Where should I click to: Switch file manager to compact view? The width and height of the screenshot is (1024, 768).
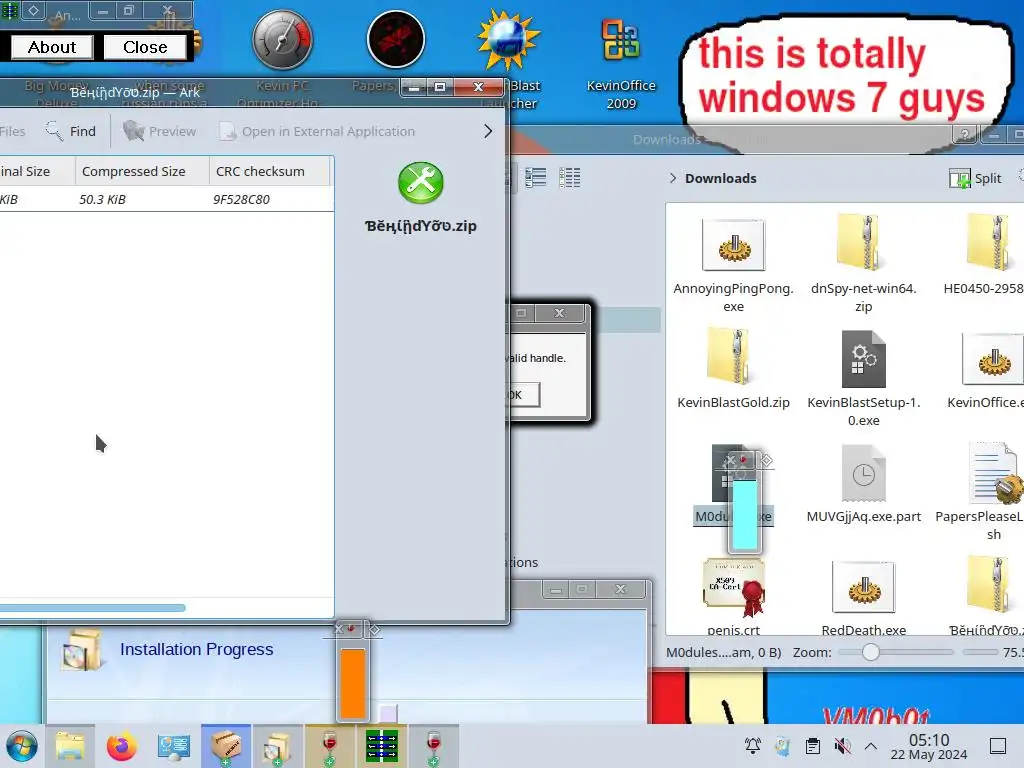click(536, 177)
